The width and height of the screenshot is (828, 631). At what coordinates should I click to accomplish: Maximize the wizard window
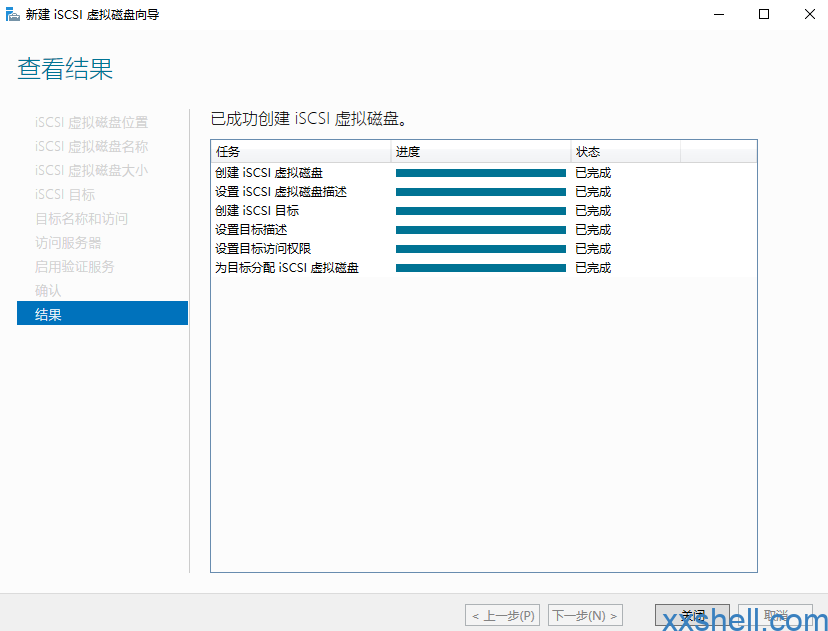[x=764, y=14]
